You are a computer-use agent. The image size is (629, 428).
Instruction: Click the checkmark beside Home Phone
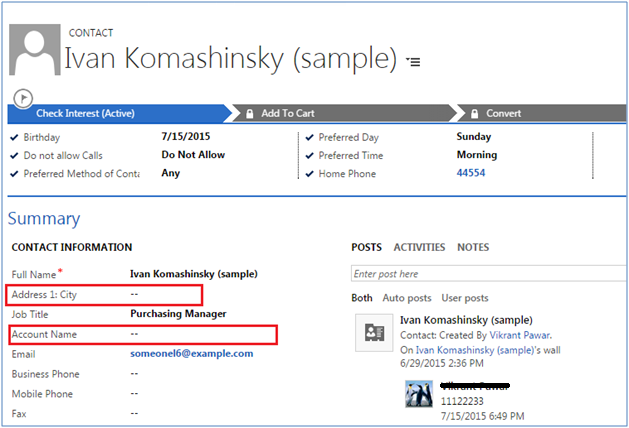[309, 174]
